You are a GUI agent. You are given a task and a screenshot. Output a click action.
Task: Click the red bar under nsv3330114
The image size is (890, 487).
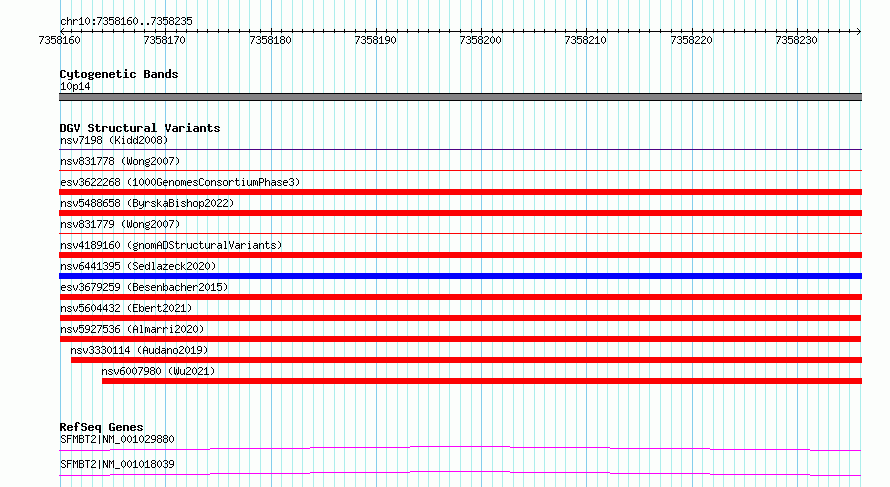tap(466, 360)
